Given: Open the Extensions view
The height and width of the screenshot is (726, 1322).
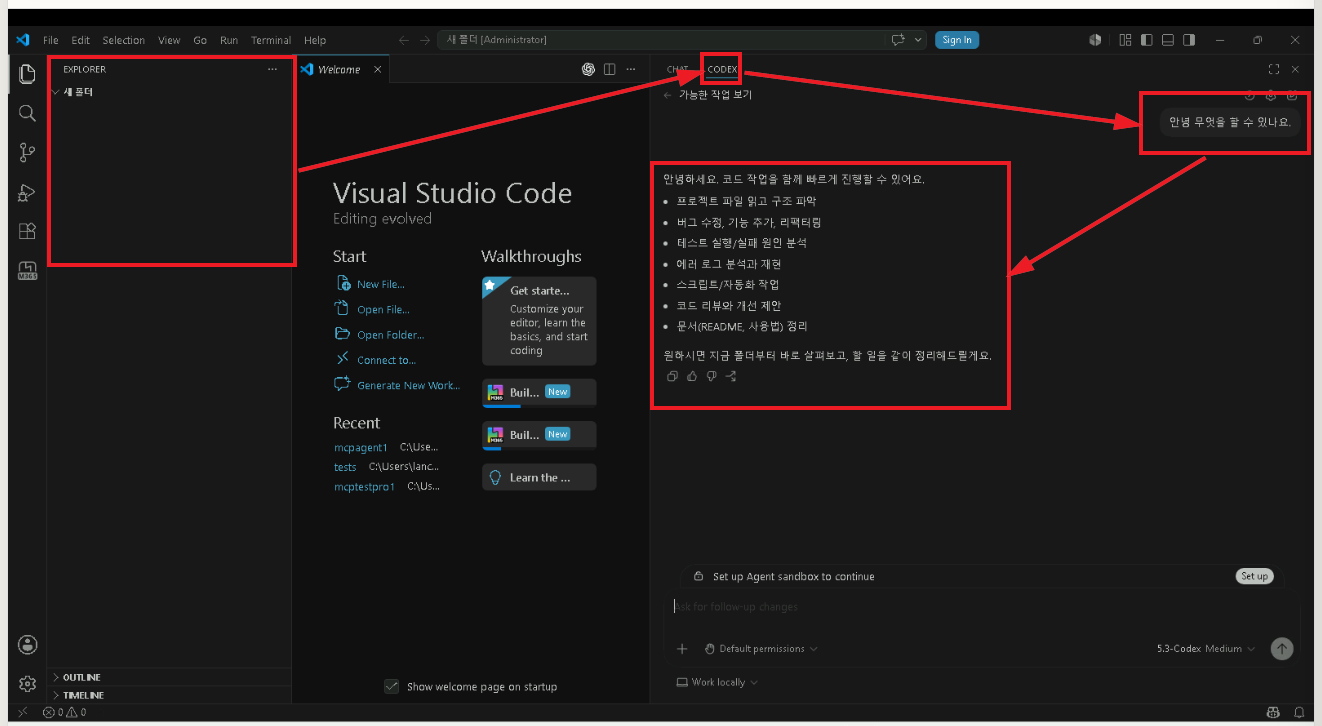Looking at the screenshot, I should (x=27, y=231).
